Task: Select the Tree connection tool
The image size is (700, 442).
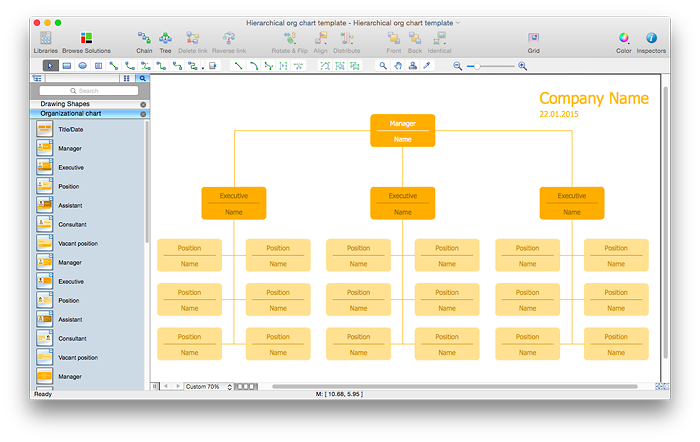Action: [x=165, y=39]
